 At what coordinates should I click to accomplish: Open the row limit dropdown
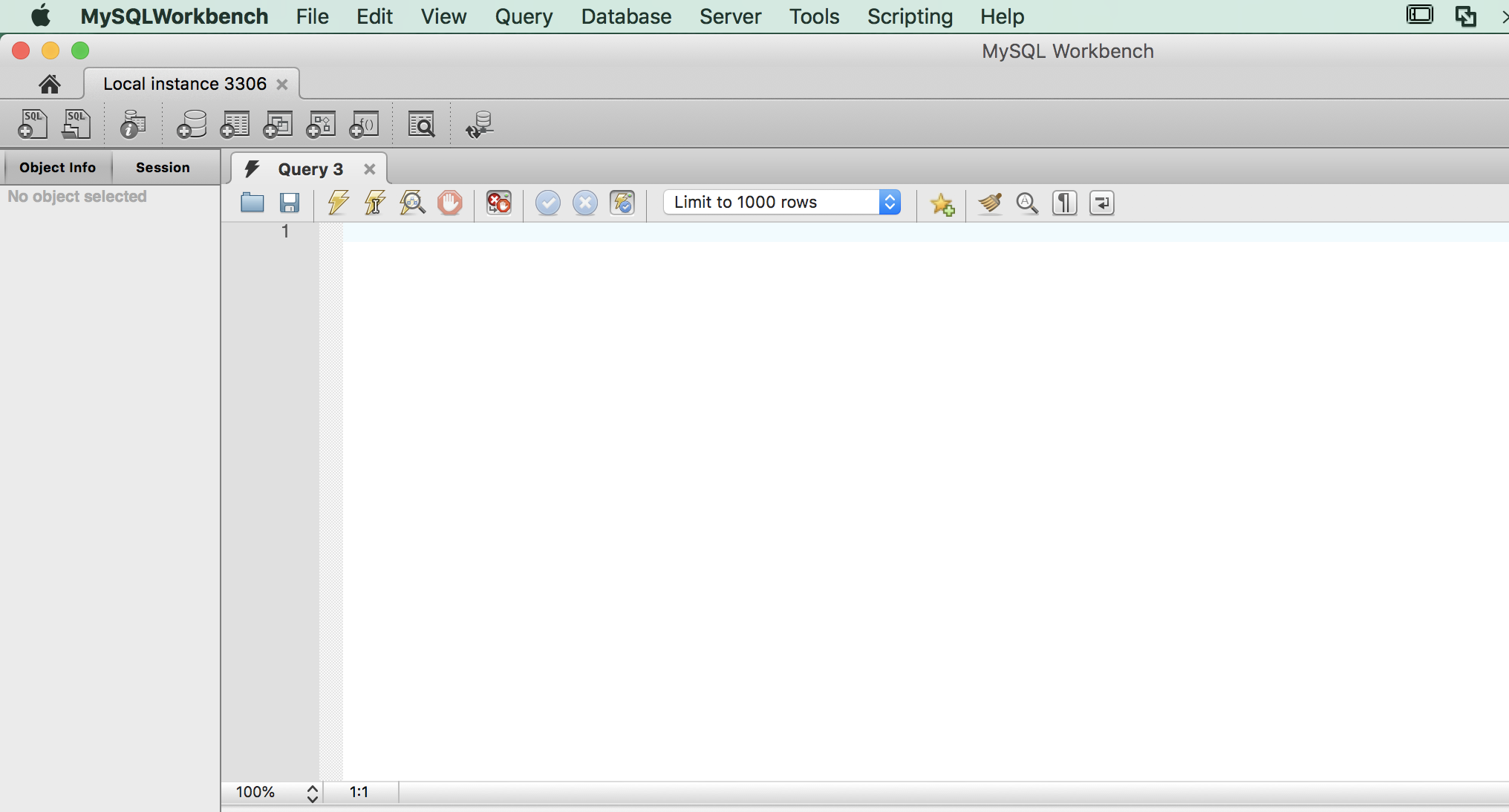click(889, 202)
